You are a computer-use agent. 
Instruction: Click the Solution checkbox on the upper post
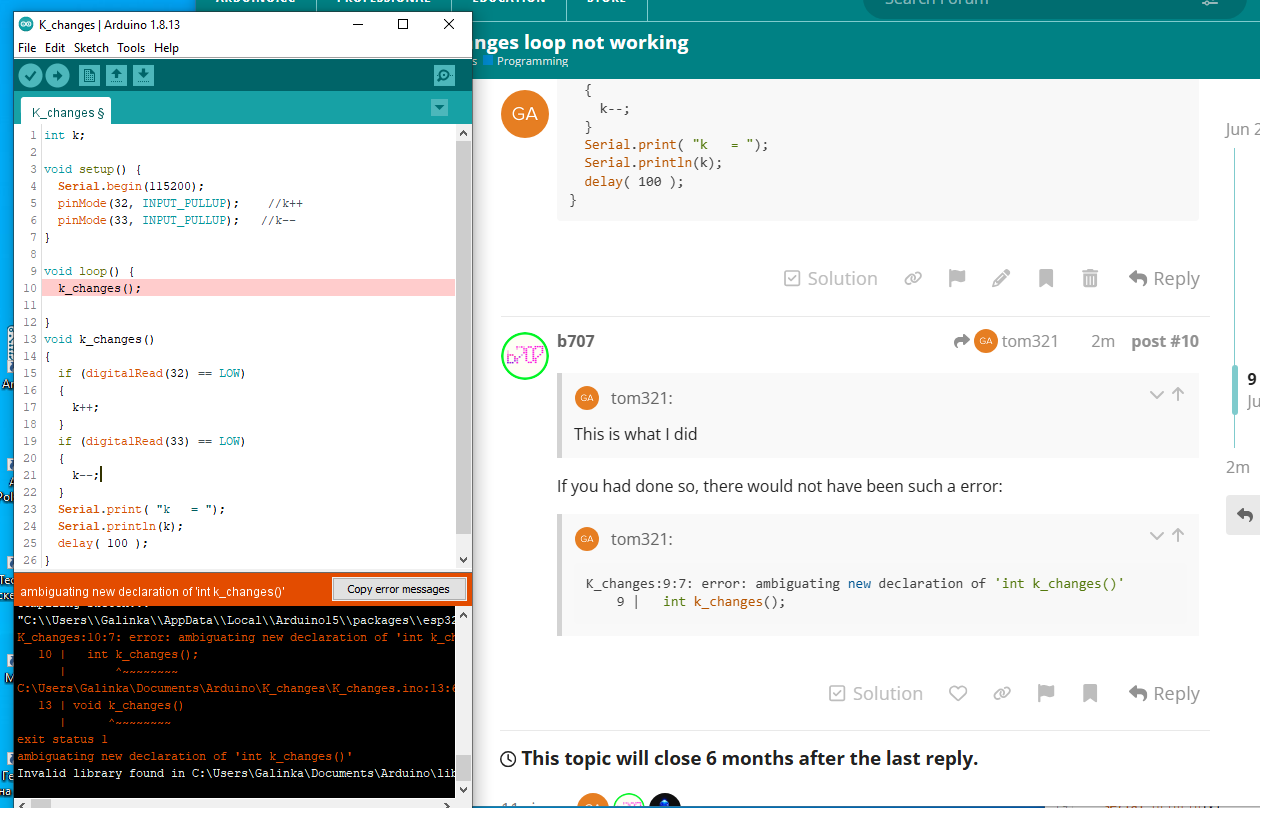point(830,278)
